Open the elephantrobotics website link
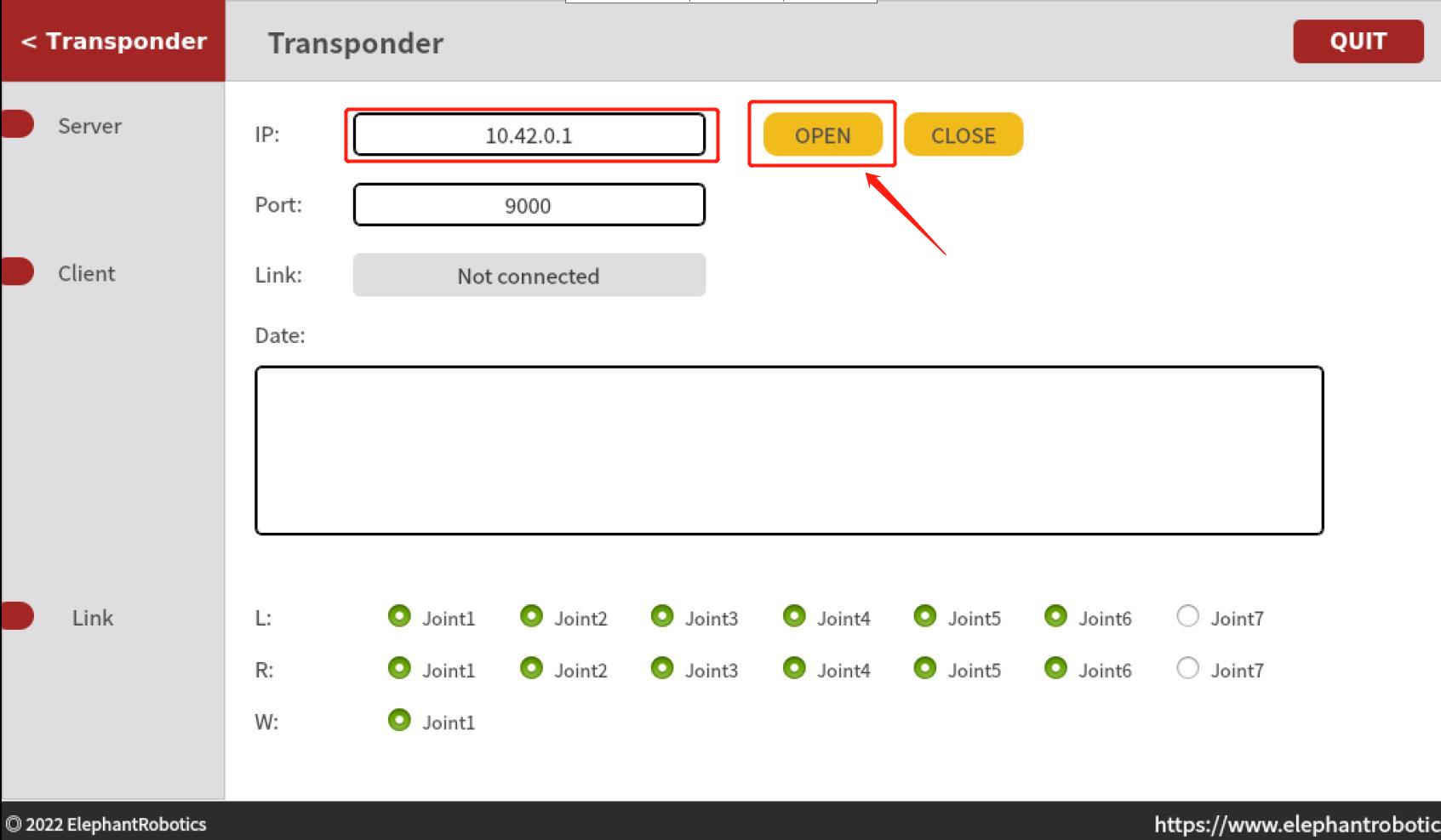The height and width of the screenshot is (840, 1441). (1295, 824)
